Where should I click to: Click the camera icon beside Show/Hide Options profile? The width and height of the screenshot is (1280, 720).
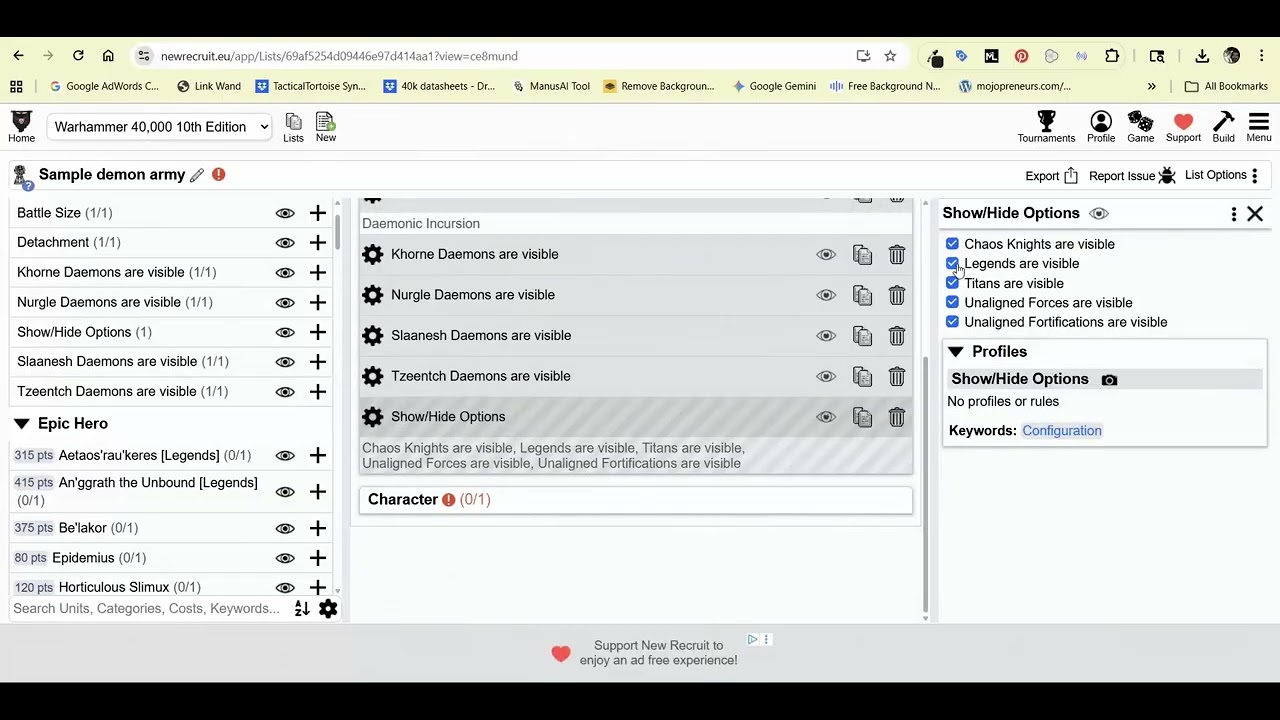click(x=1109, y=380)
